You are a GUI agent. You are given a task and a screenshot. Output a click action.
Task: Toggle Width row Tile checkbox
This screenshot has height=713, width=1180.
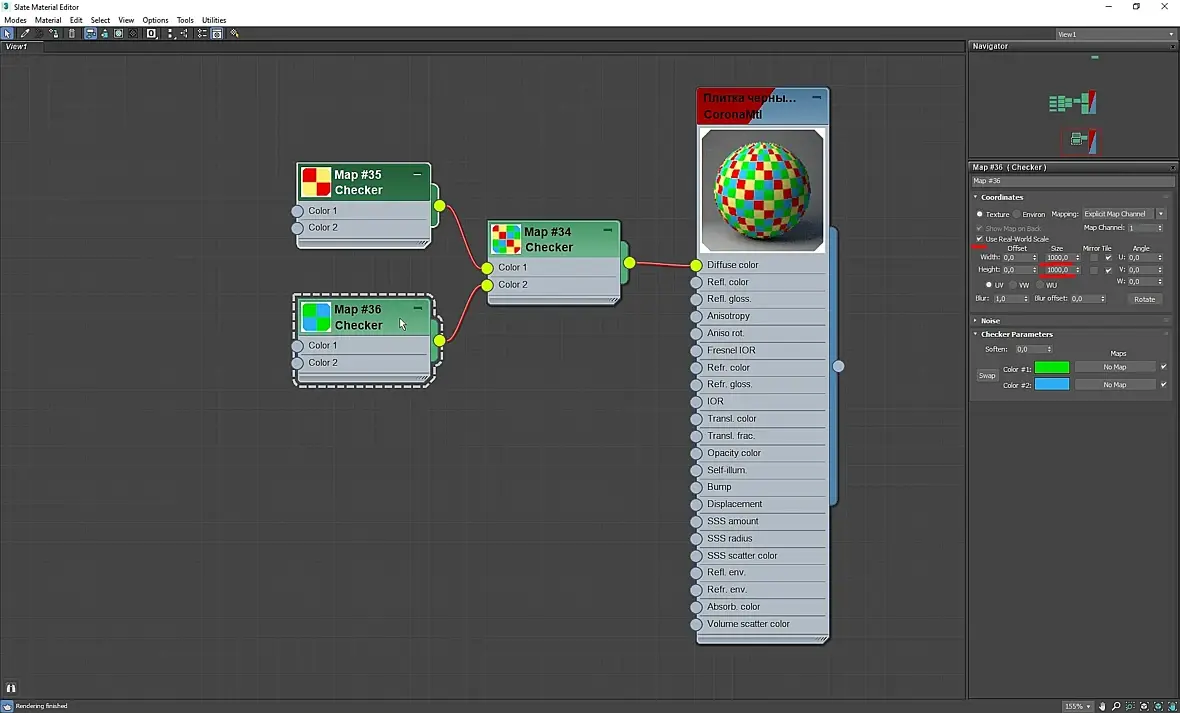1109,257
